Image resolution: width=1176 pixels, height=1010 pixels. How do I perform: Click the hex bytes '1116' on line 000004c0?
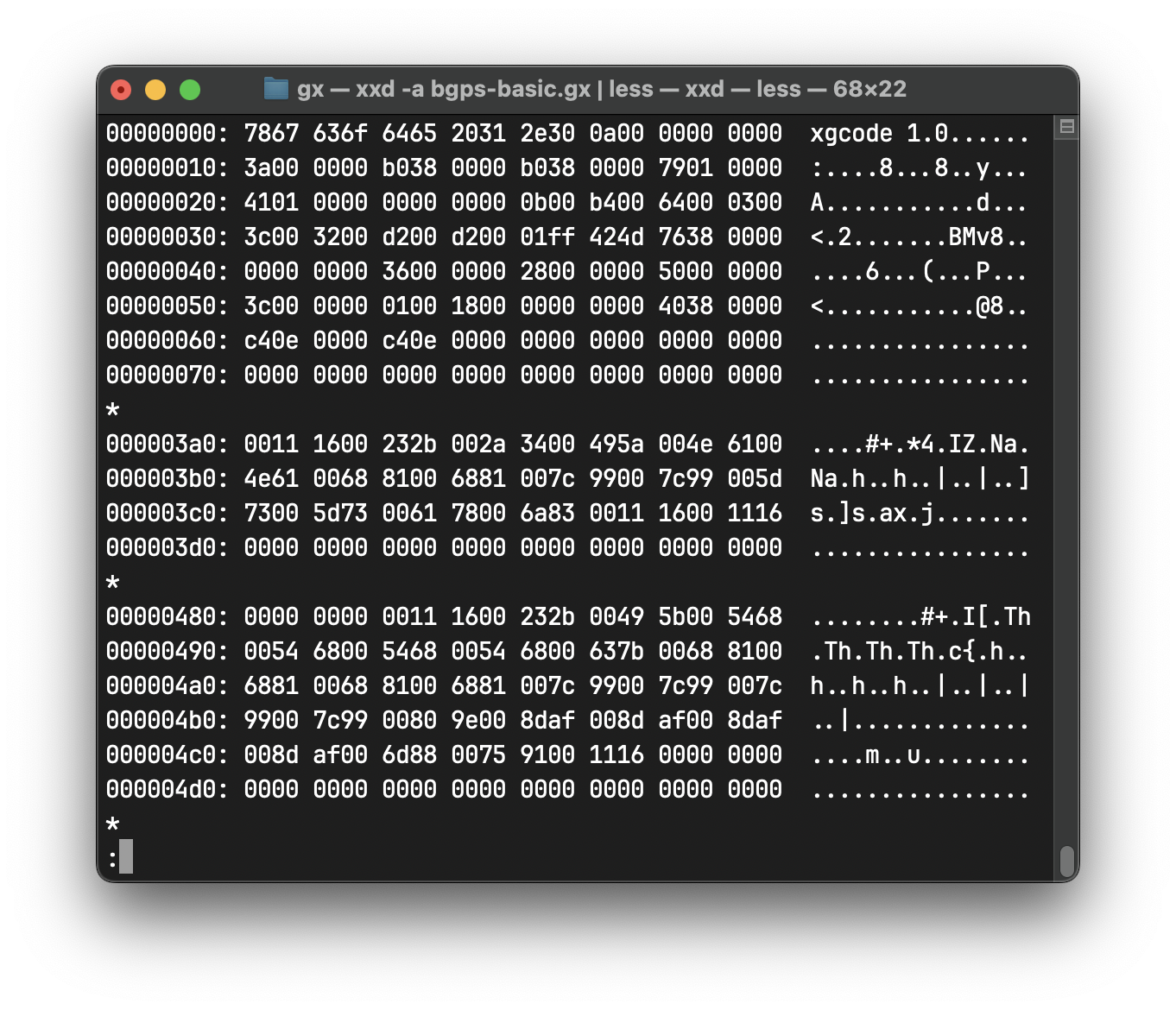tap(617, 754)
